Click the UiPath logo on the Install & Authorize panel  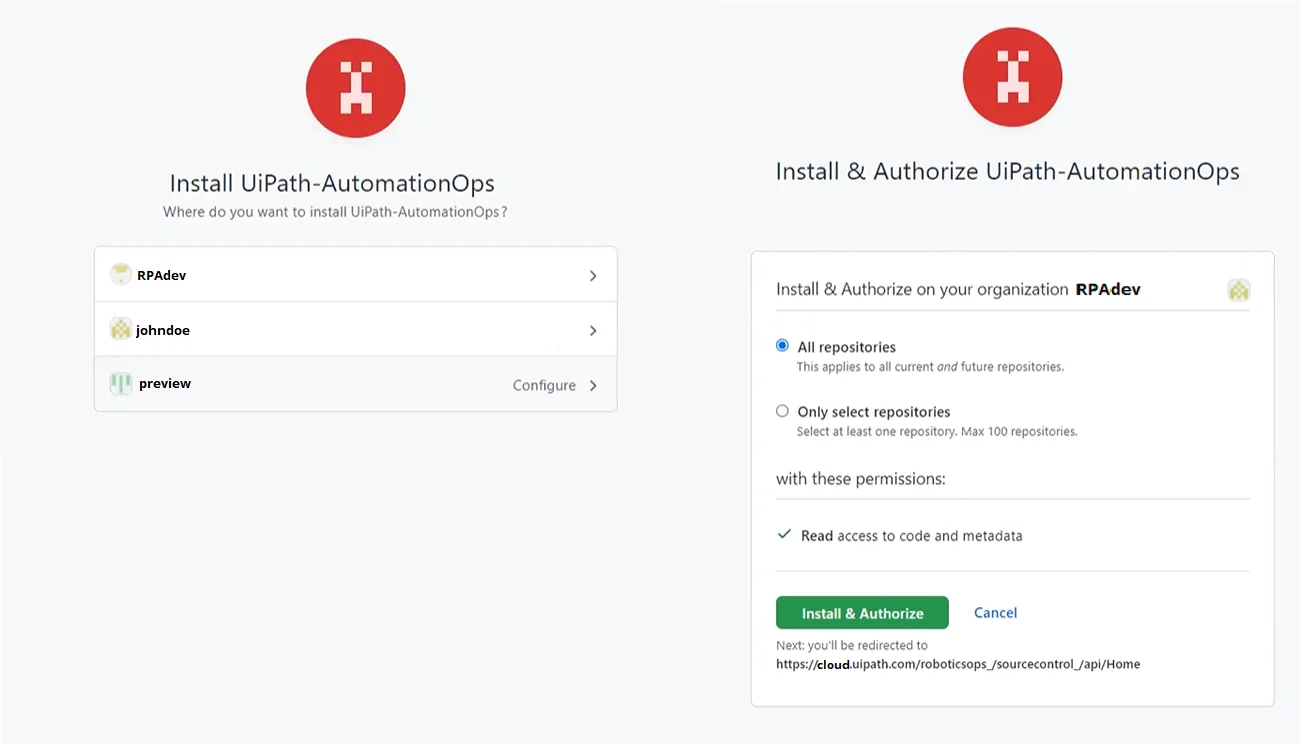(x=1012, y=76)
